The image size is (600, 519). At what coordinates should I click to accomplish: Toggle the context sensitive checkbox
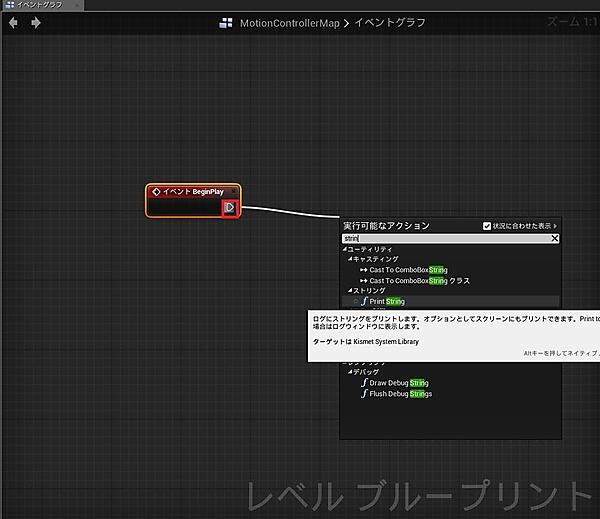pyautogui.click(x=487, y=226)
